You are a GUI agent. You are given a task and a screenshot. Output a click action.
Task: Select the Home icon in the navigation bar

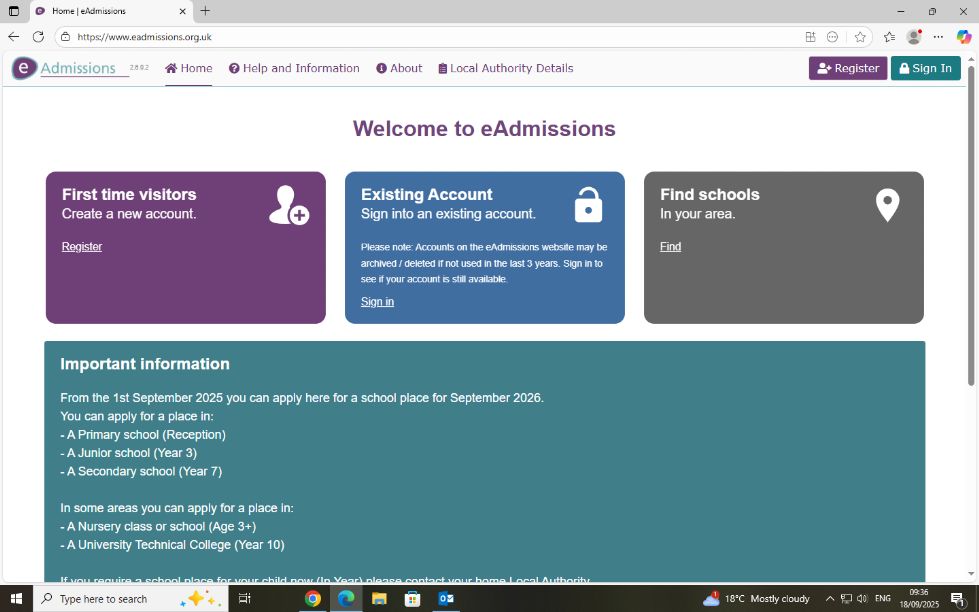tap(172, 68)
